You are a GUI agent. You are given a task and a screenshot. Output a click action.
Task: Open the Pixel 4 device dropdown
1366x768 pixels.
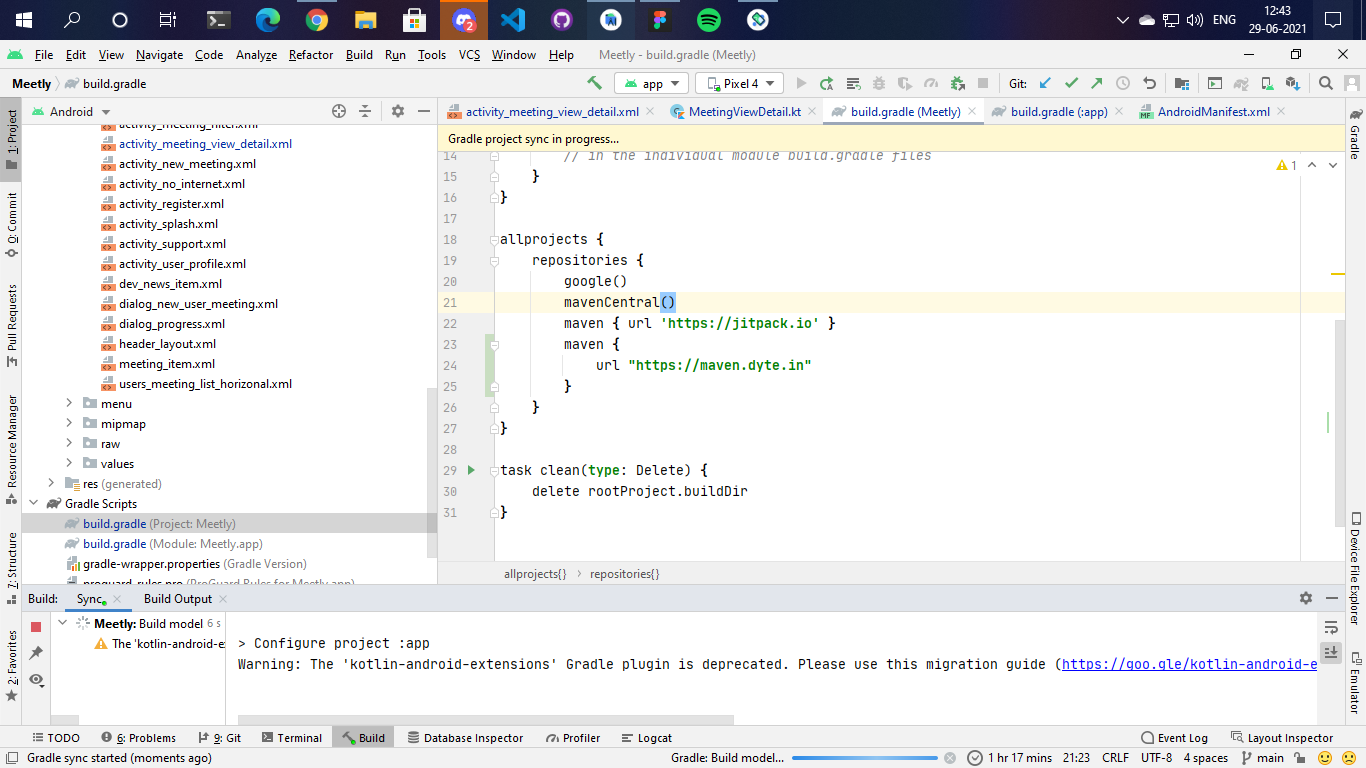tap(741, 84)
